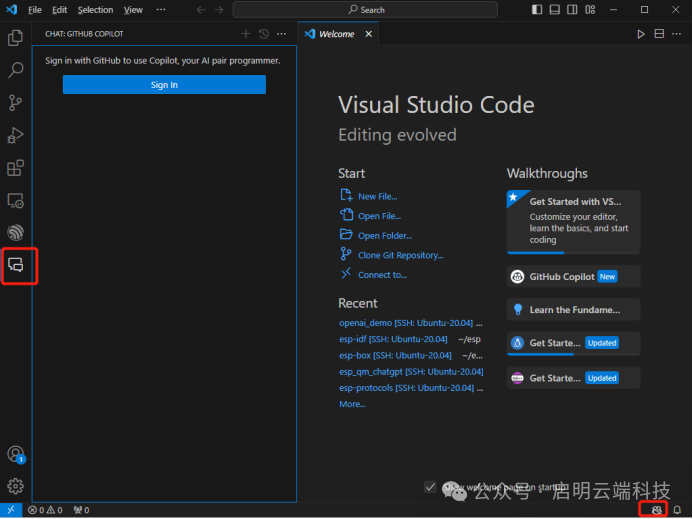Open the editor more actions menu
This screenshot has width=693, height=519.
[x=677, y=34]
